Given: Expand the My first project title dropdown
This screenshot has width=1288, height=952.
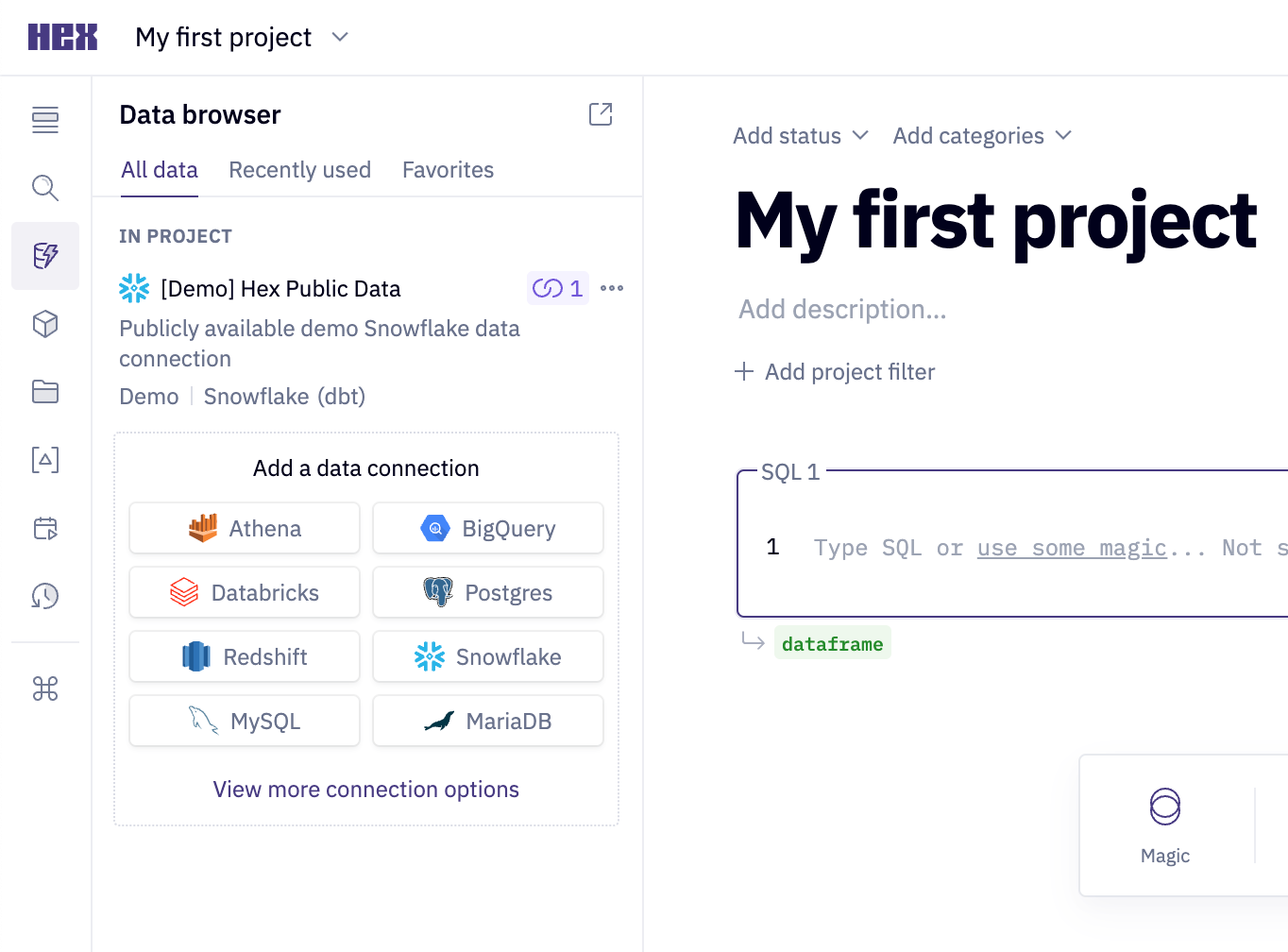Looking at the screenshot, I should [340, 37].
